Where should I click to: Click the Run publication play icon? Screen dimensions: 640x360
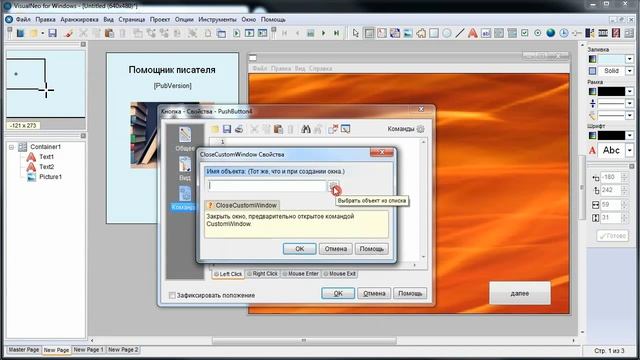click(x=236, y=33)
